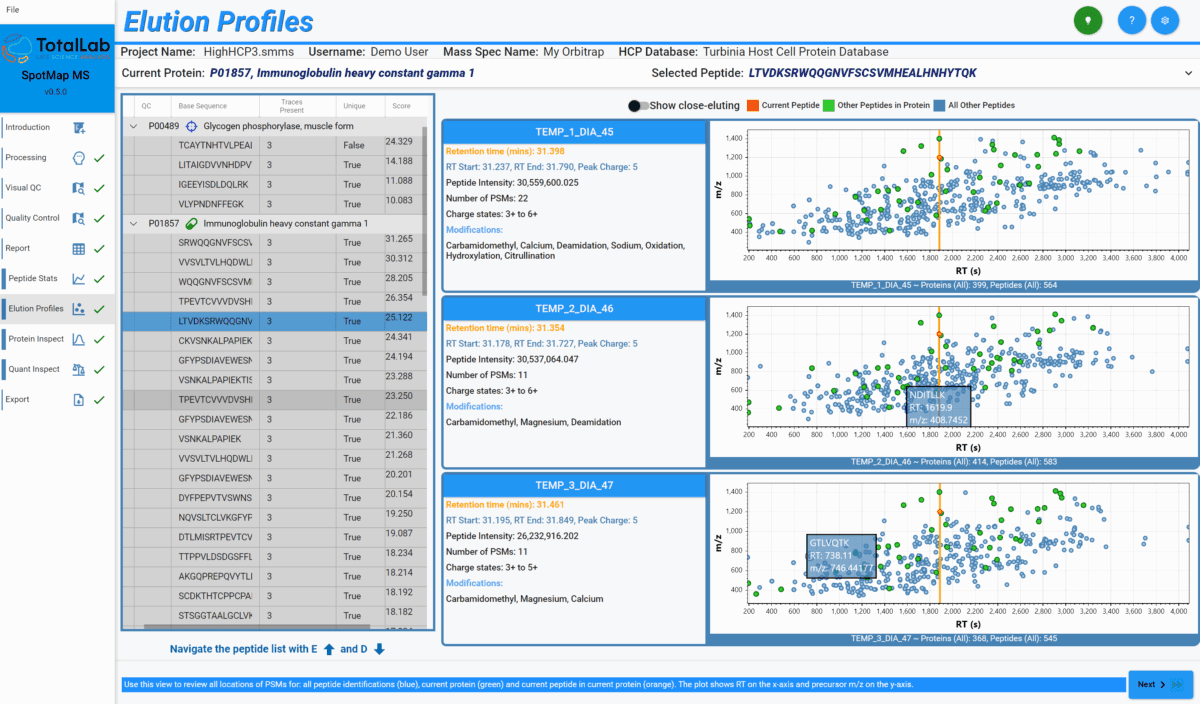Click the Visual QC sidebar icon
Viewport: 1200px width, 704px height.
78,188
